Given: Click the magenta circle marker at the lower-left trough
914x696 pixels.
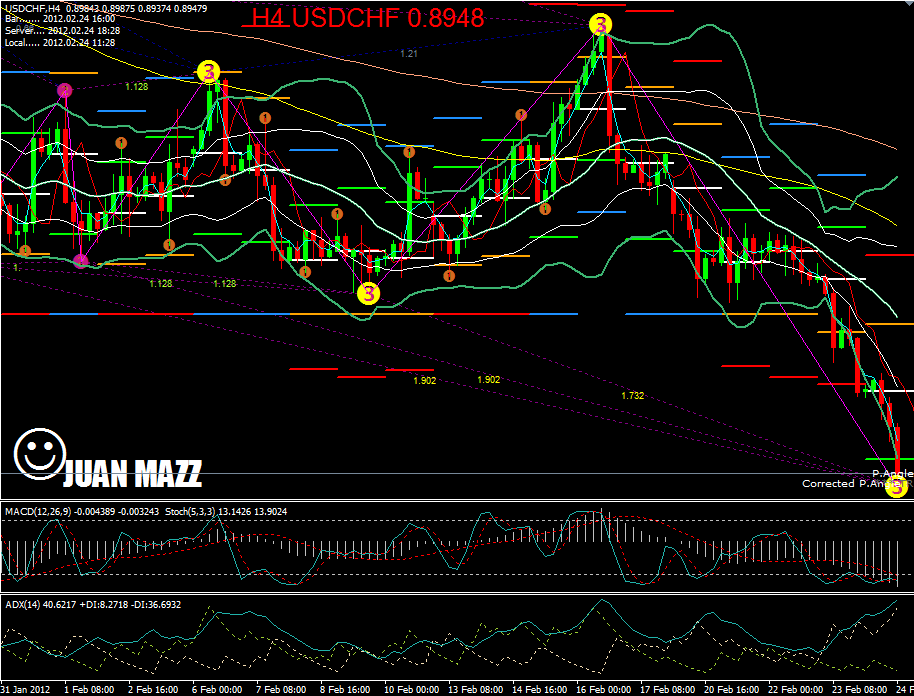Looking at the screenshot, I should click(81, 261).
